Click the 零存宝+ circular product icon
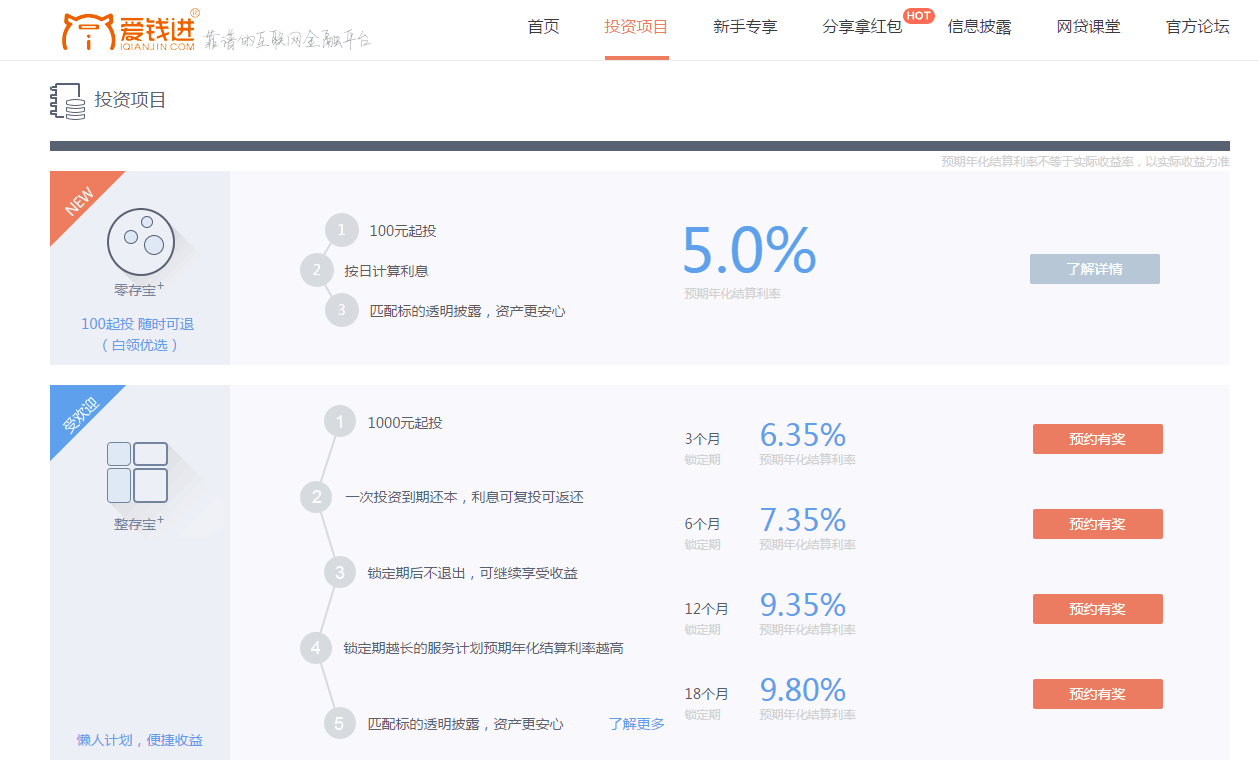Image resolution: width=1259 pixels, height=776 pixels. coord(140,240)
